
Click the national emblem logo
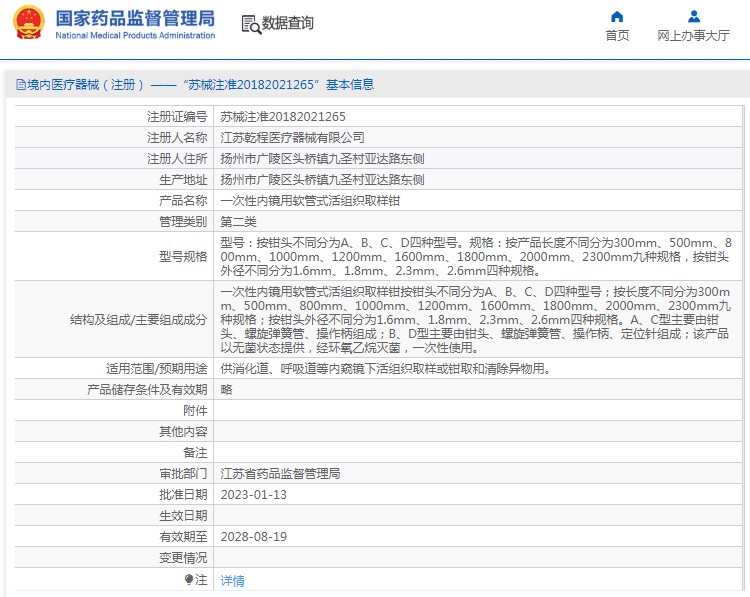tap(29, 22)
